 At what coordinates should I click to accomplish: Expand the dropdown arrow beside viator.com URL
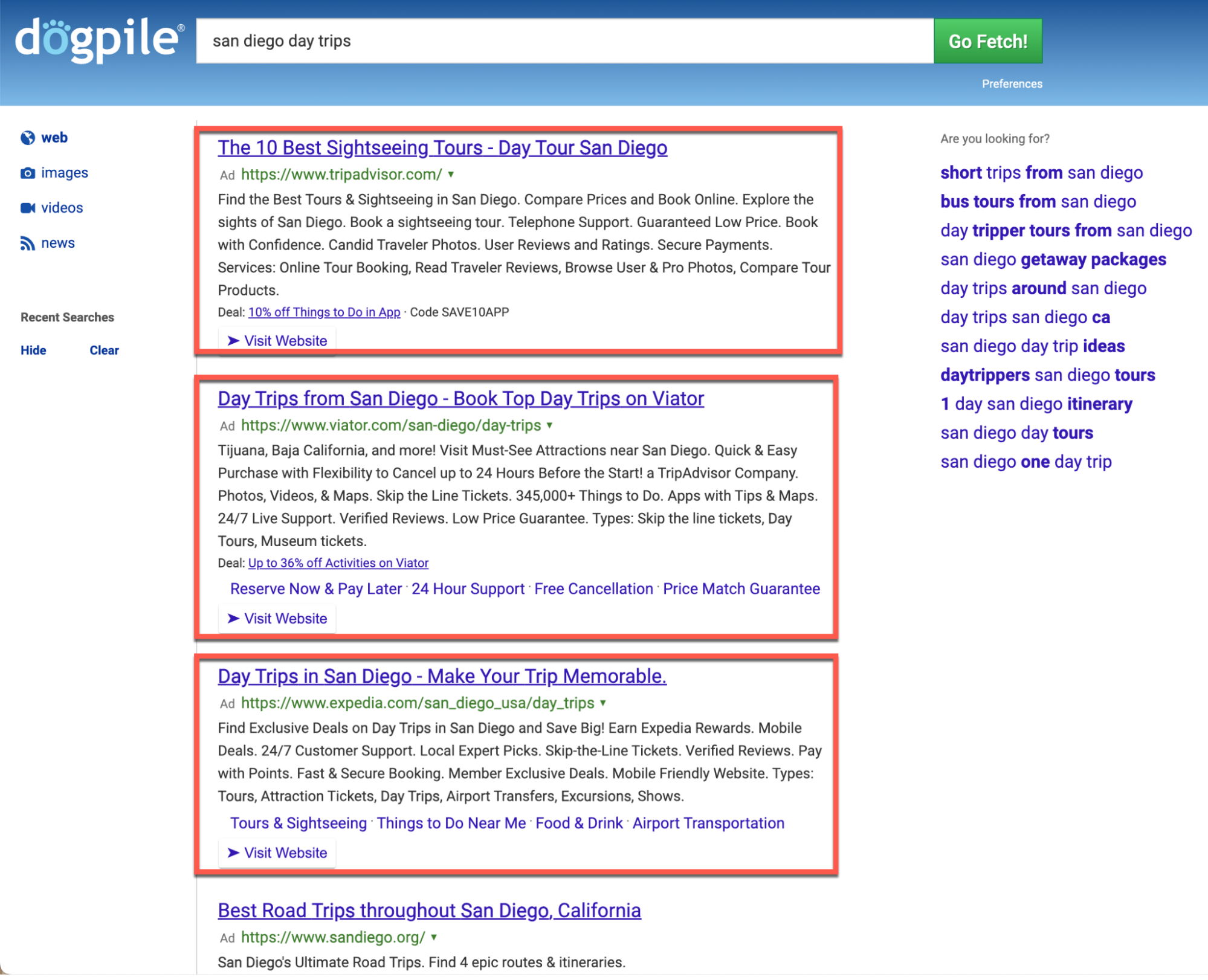point(549,425)
